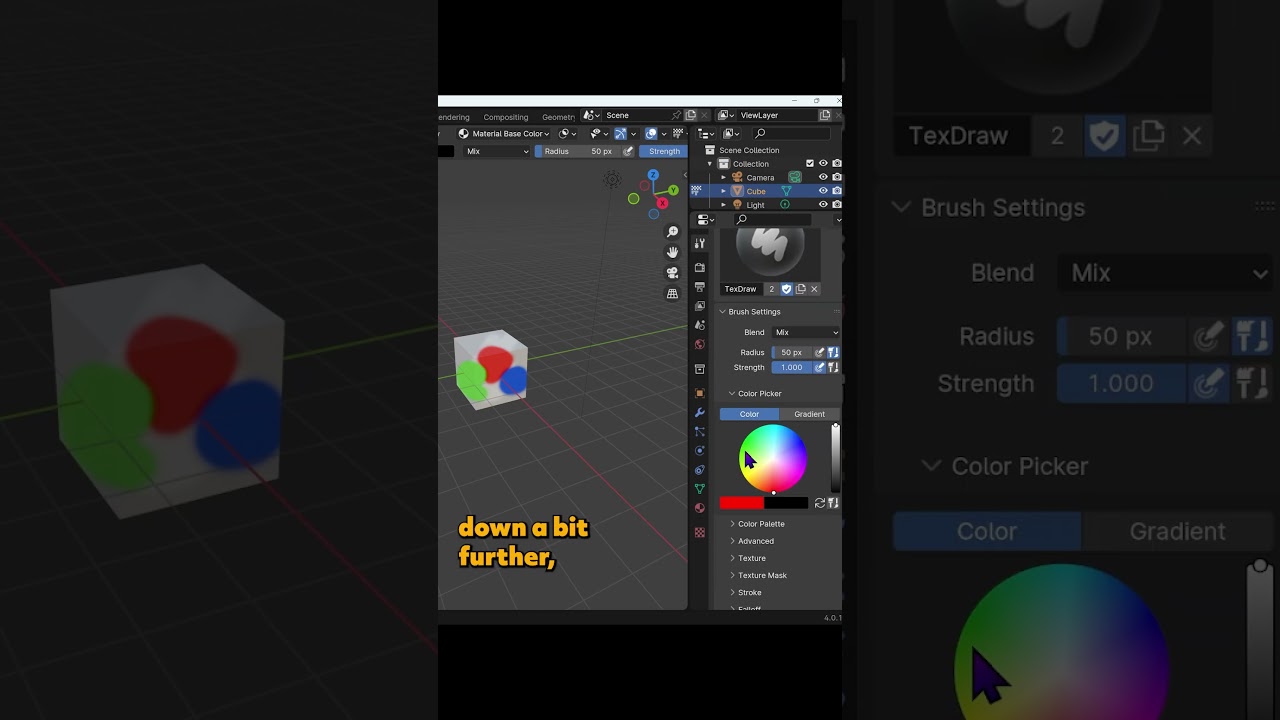Toggle strength pressure icon in Brush Settings
This screenshot has height=720, width=1280.
(820, 367)
